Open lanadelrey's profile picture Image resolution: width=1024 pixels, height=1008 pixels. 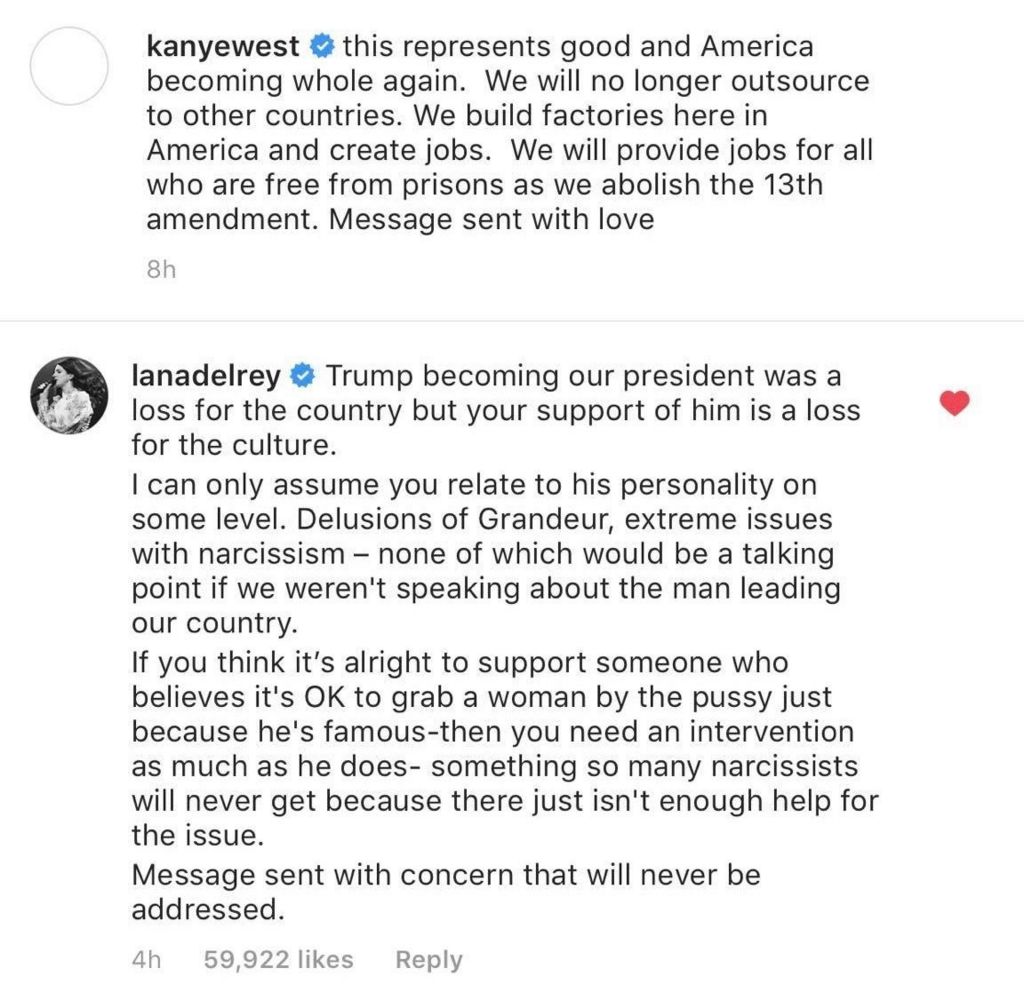click(69, 395)
